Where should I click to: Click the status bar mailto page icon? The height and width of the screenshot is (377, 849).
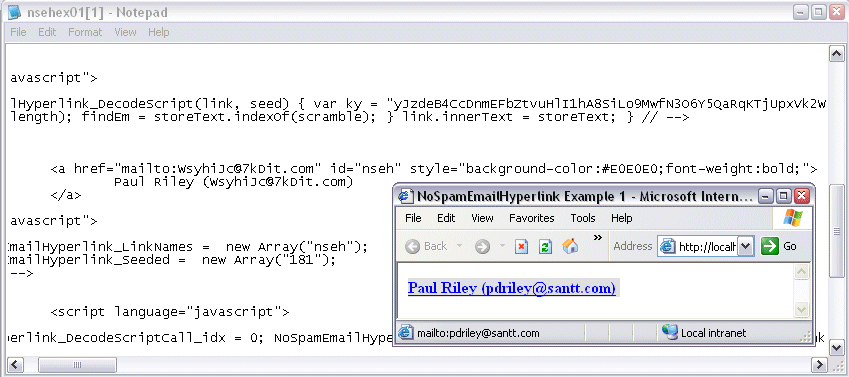click(406, 333)
